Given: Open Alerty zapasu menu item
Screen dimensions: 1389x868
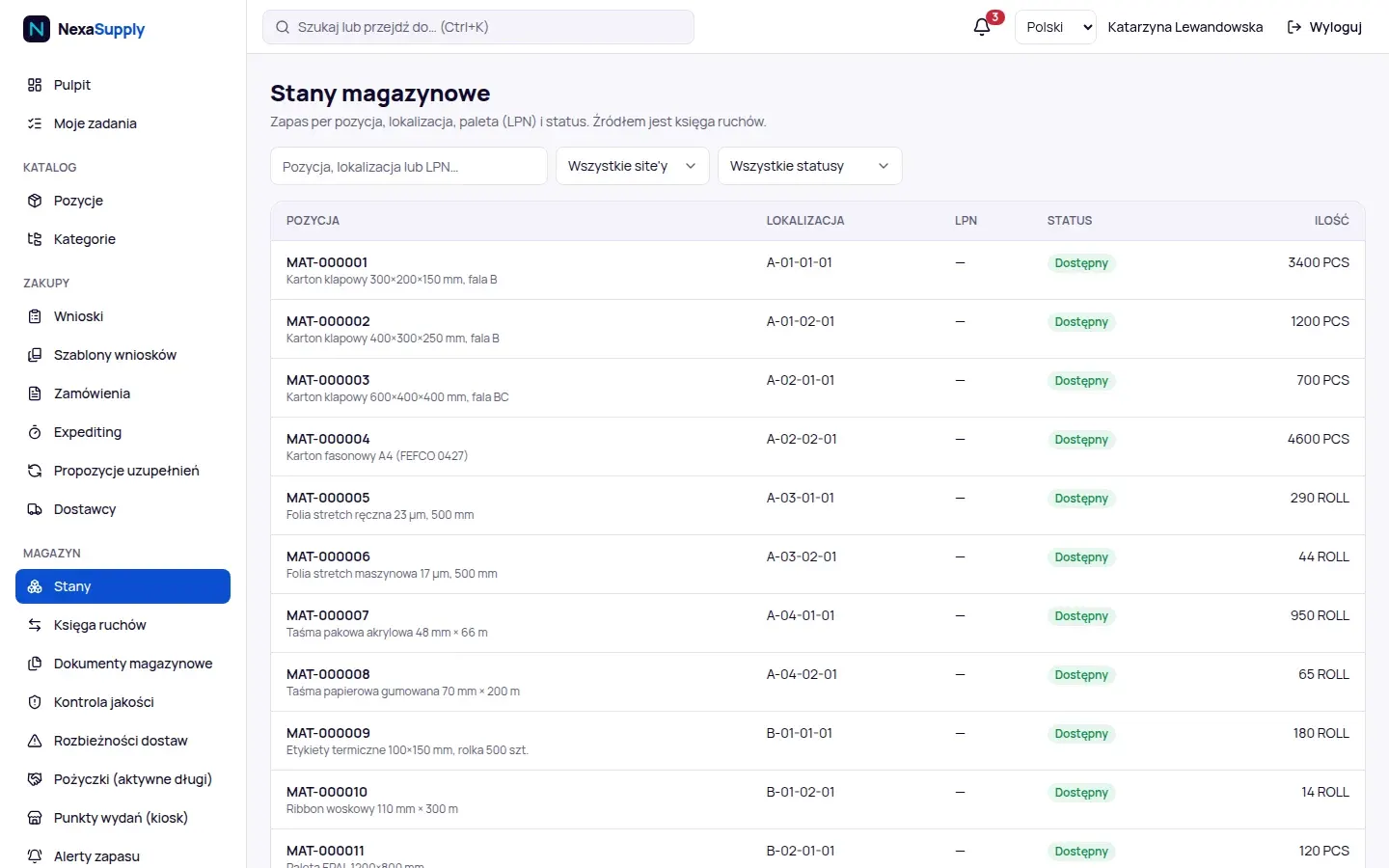Looking at the screenshot, I should pyautogui.click(x=123, y=856).
